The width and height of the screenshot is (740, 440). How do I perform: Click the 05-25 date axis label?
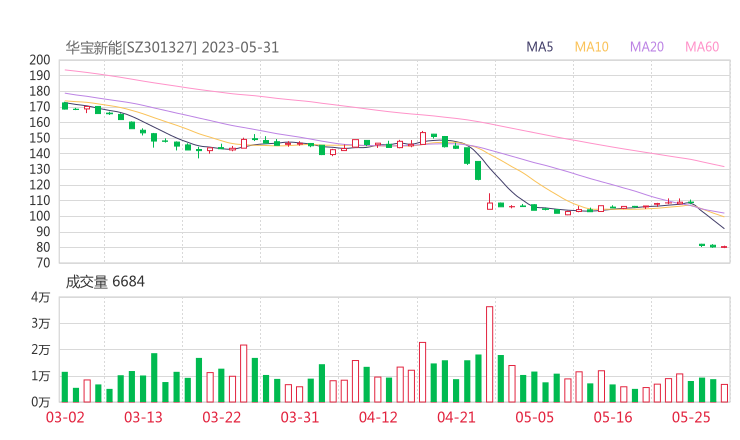[x=691, y=417]
